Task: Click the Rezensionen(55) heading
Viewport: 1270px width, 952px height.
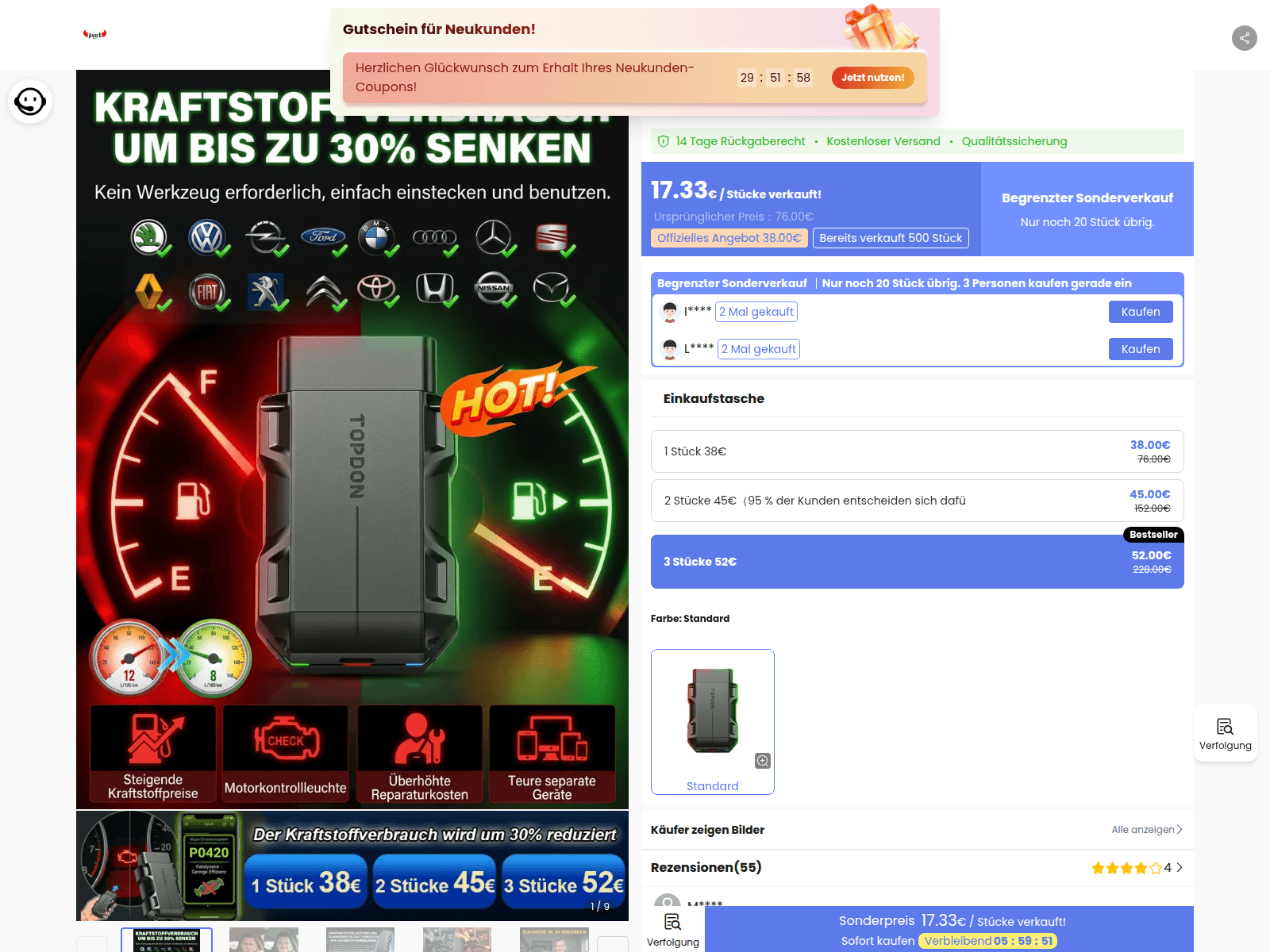Action: coord(706,867)
